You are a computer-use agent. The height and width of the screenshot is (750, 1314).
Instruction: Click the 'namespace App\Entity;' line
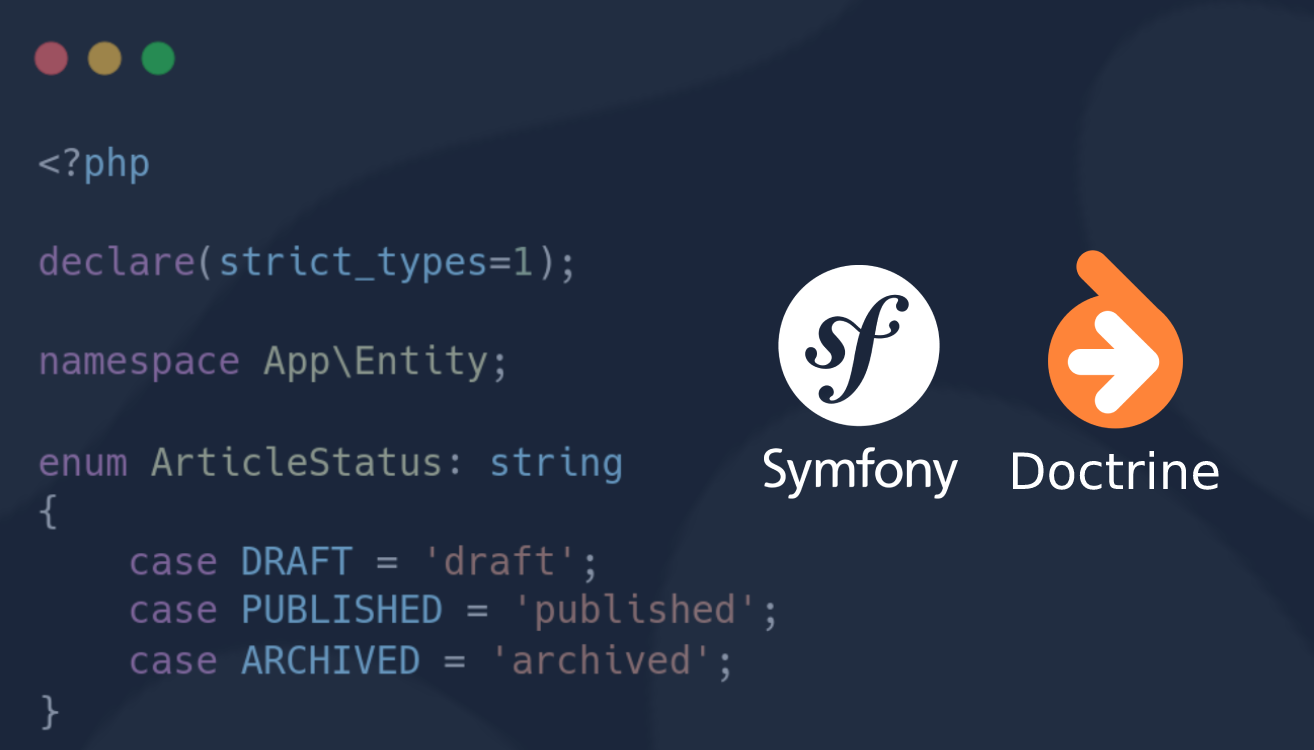pyautogui.click(x=273, y=362)
